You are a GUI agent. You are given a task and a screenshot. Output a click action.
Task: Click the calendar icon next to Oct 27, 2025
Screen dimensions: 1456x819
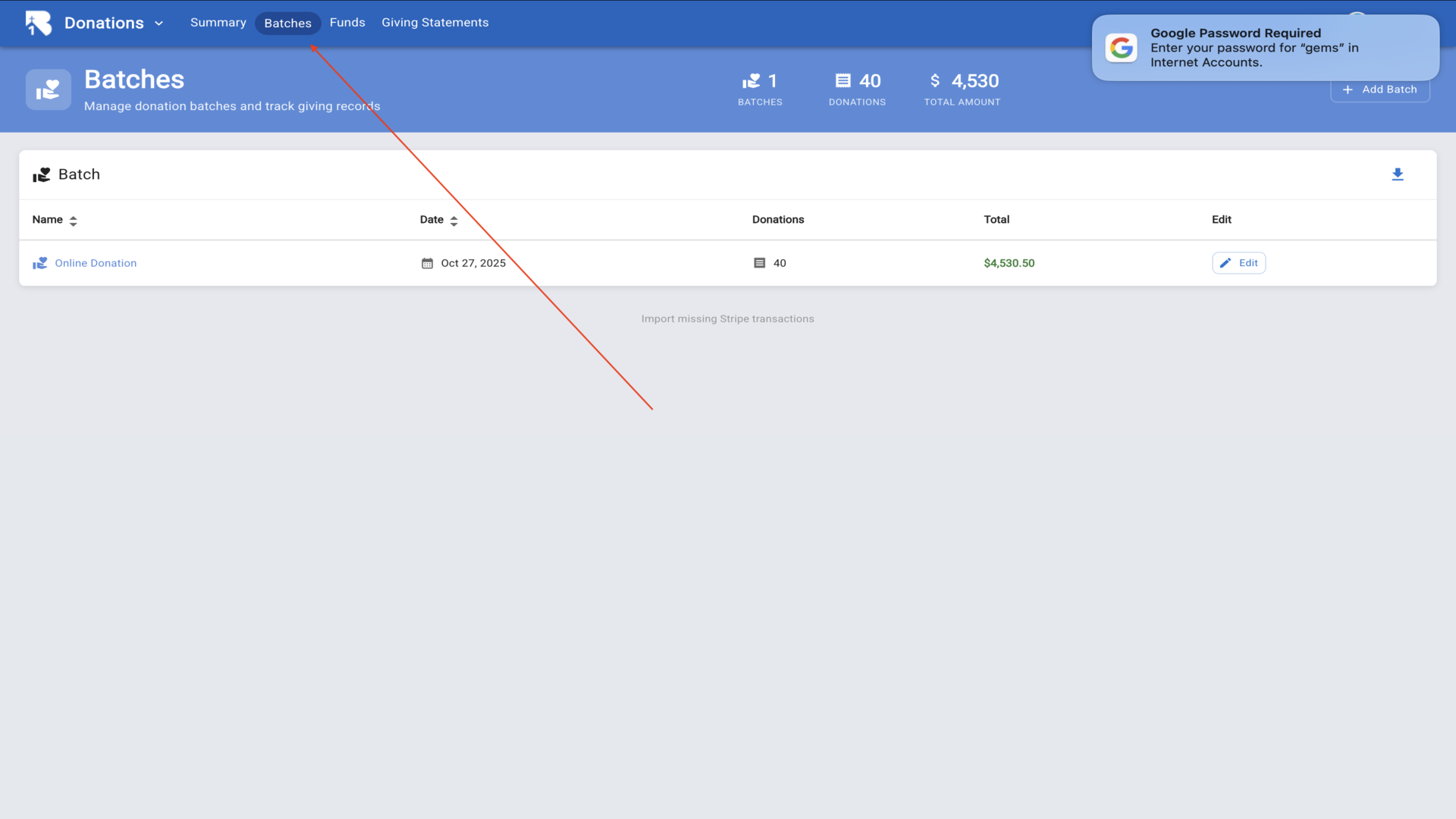pos(427,263)
